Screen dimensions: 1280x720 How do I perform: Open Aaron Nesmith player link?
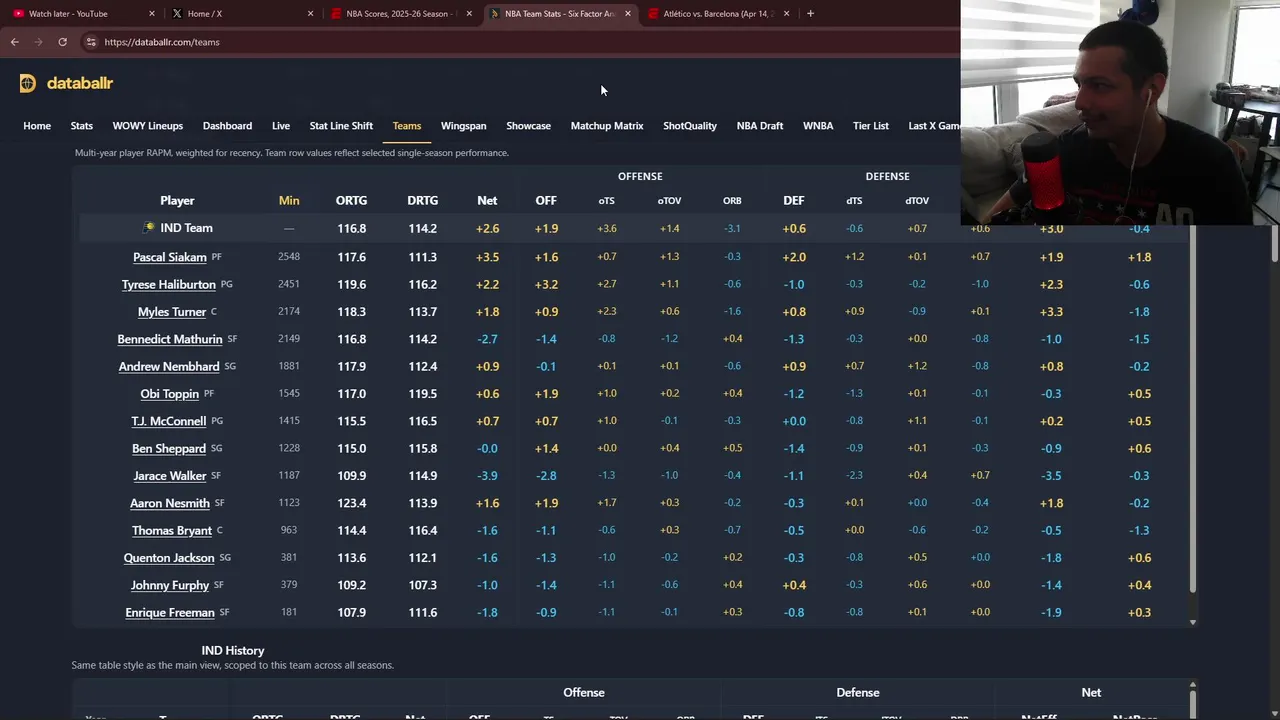click(x=170, y=503)
